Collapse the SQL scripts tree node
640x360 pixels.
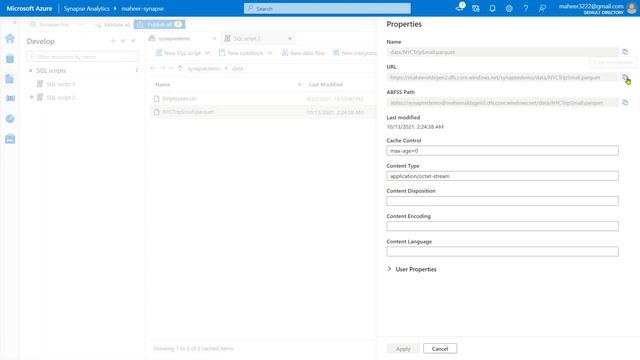pos(30,71)
